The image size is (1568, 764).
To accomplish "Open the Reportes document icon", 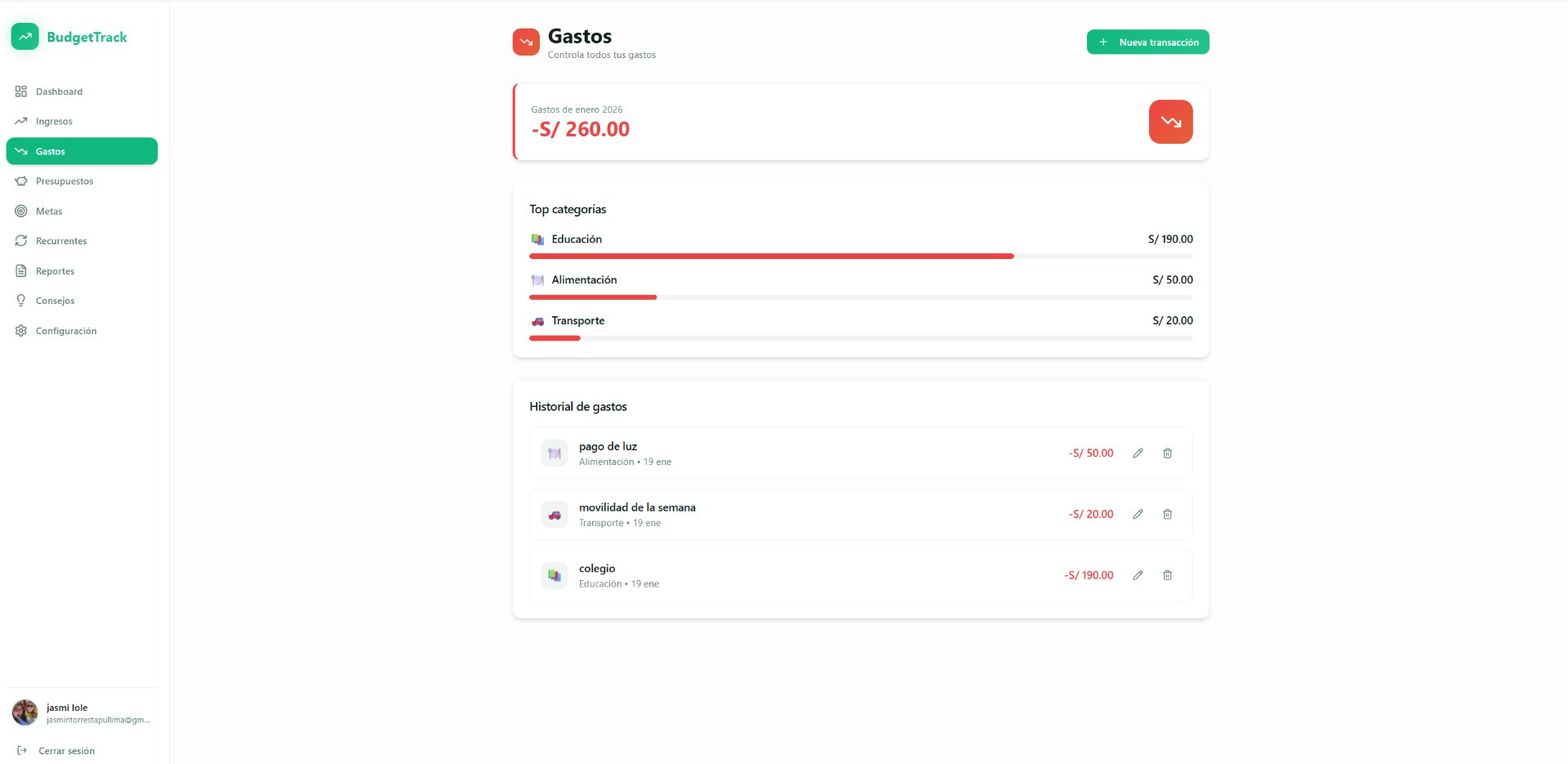I will tap(21, 270).
